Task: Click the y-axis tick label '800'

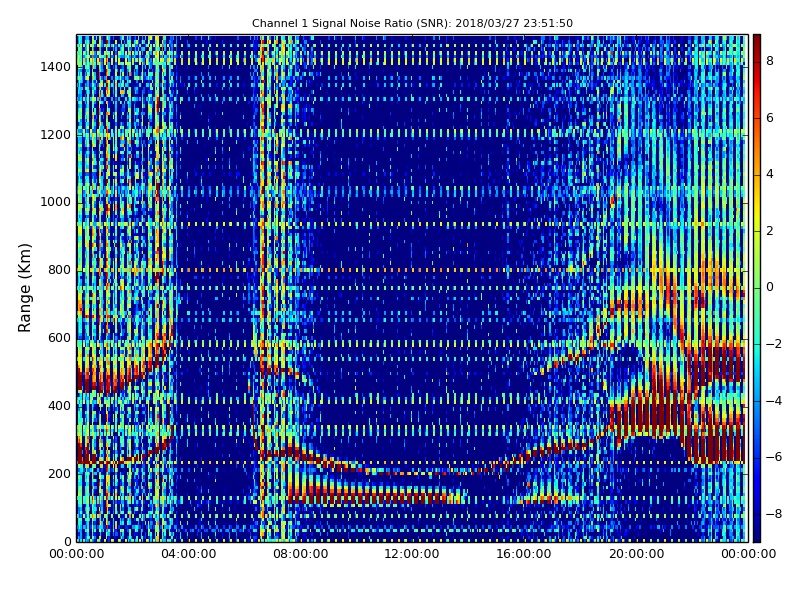Action: pyautogui.click(x=59, y=270)
